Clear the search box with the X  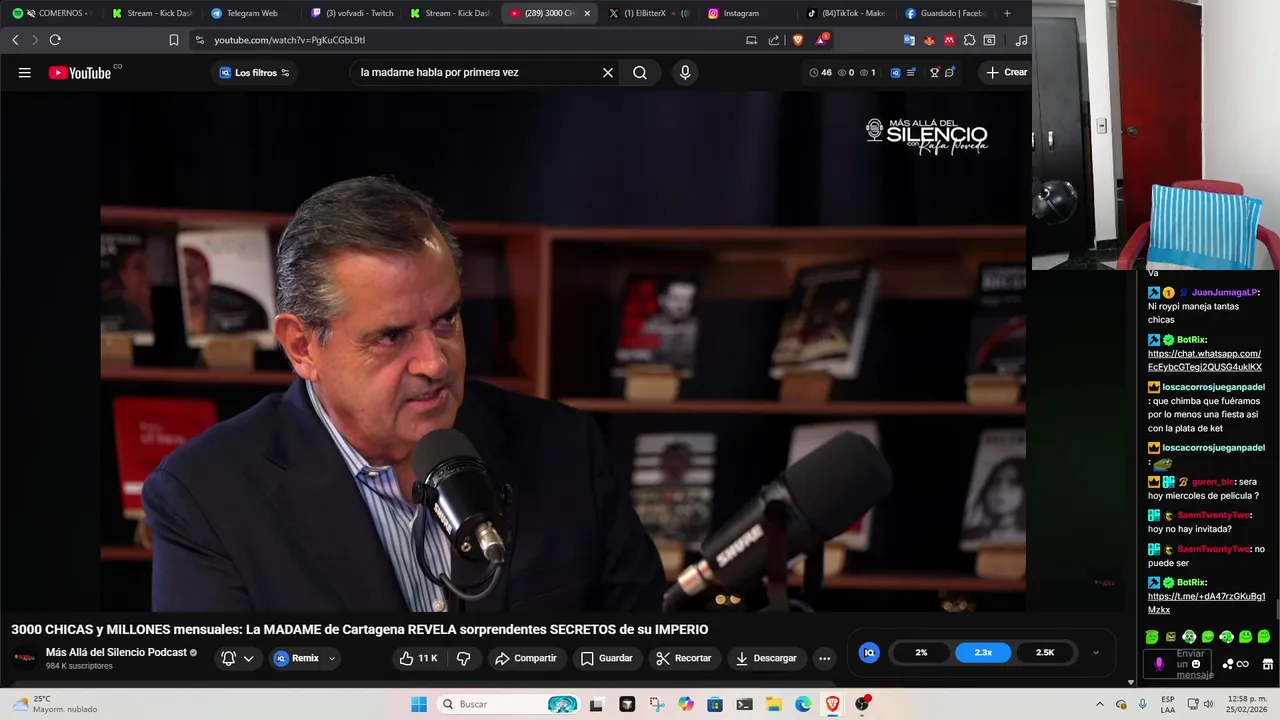[607, 72]
